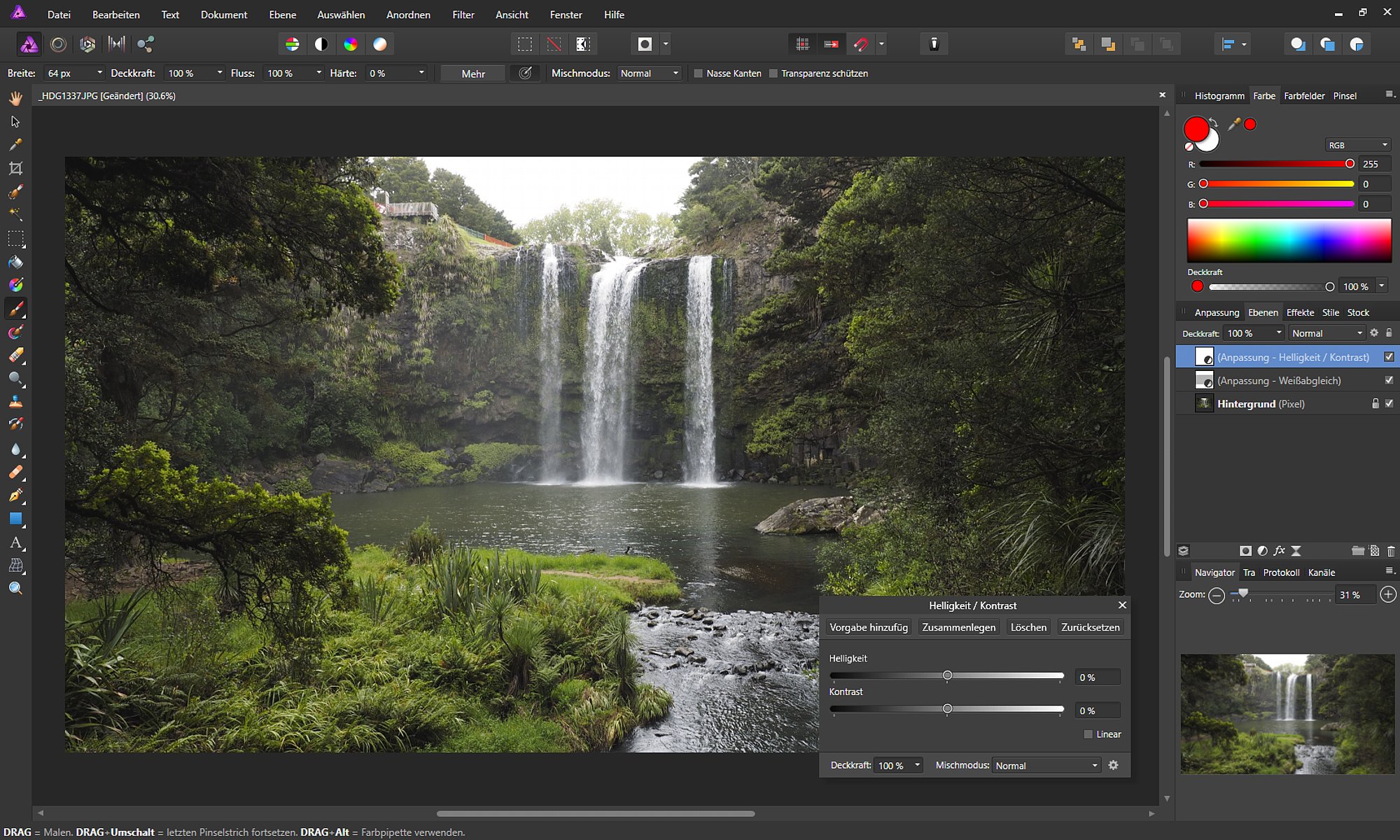The width and height of the screenshot is (1400, 840).
Task: Open the Mischmodus dropdown in context toolbar
Action: (650, 73)
